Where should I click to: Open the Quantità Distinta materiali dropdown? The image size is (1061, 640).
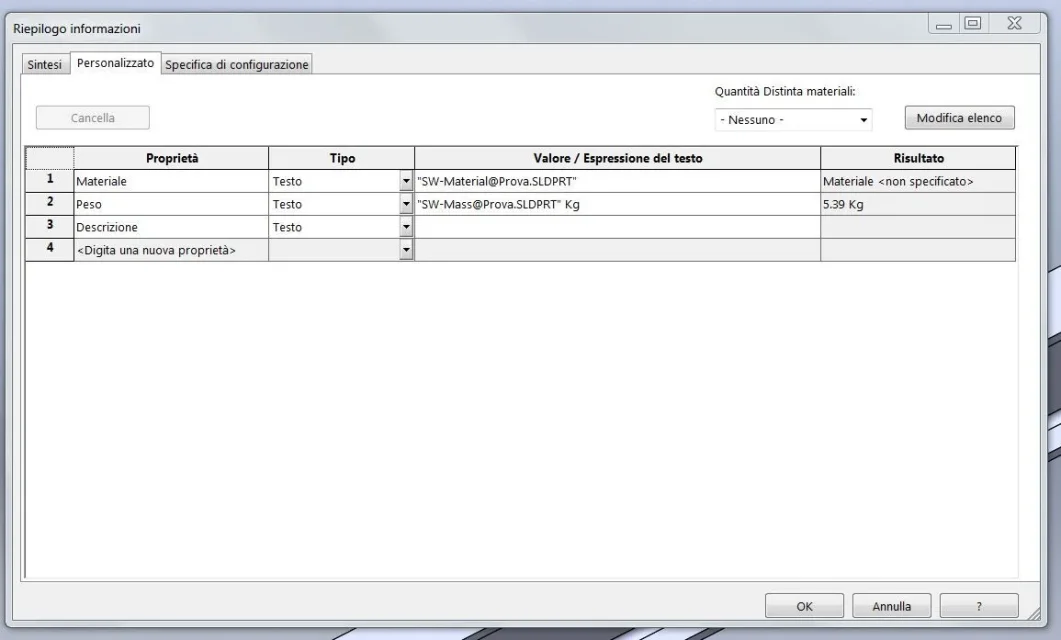pos(793,120)
